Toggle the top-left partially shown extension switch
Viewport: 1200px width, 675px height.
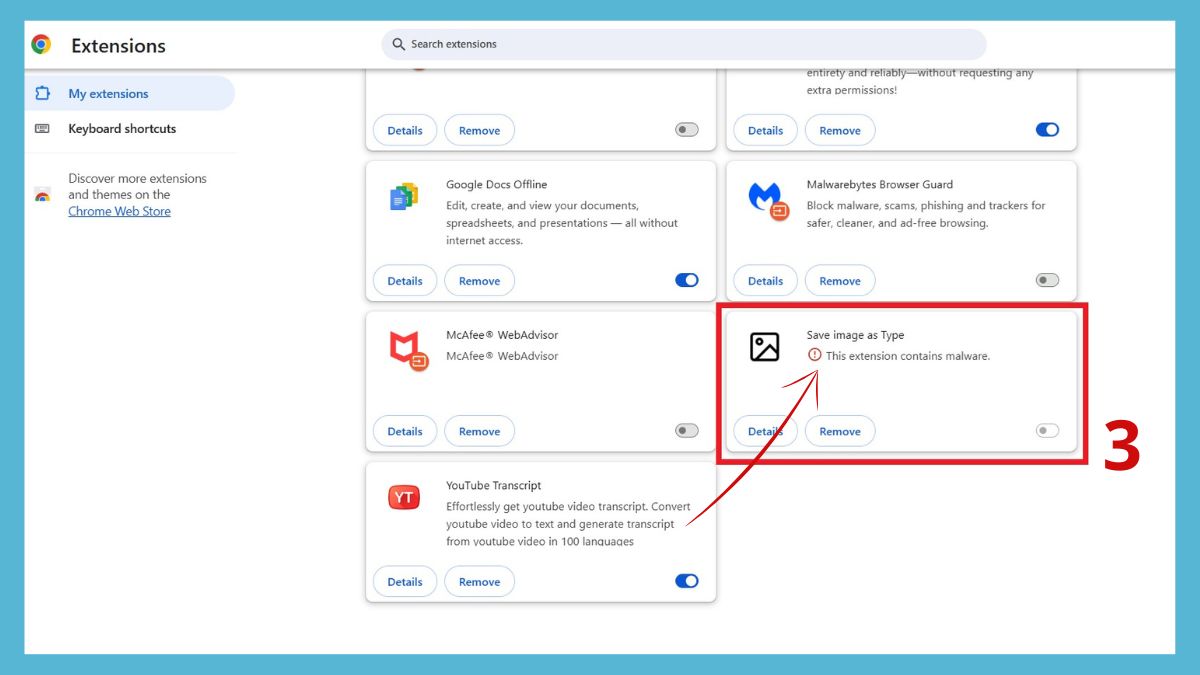pyautogui.click(x=687, y=130)
